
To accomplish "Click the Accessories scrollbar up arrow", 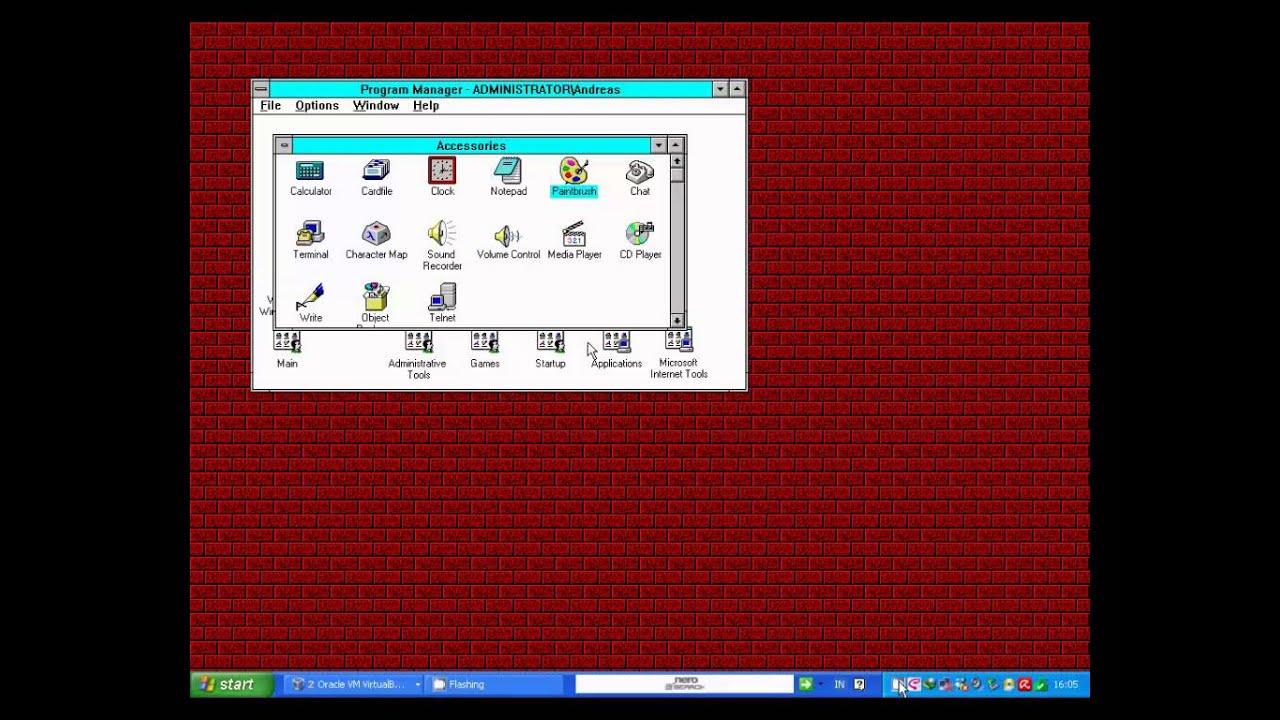I will pyautogui.click(x=678, y=161).
